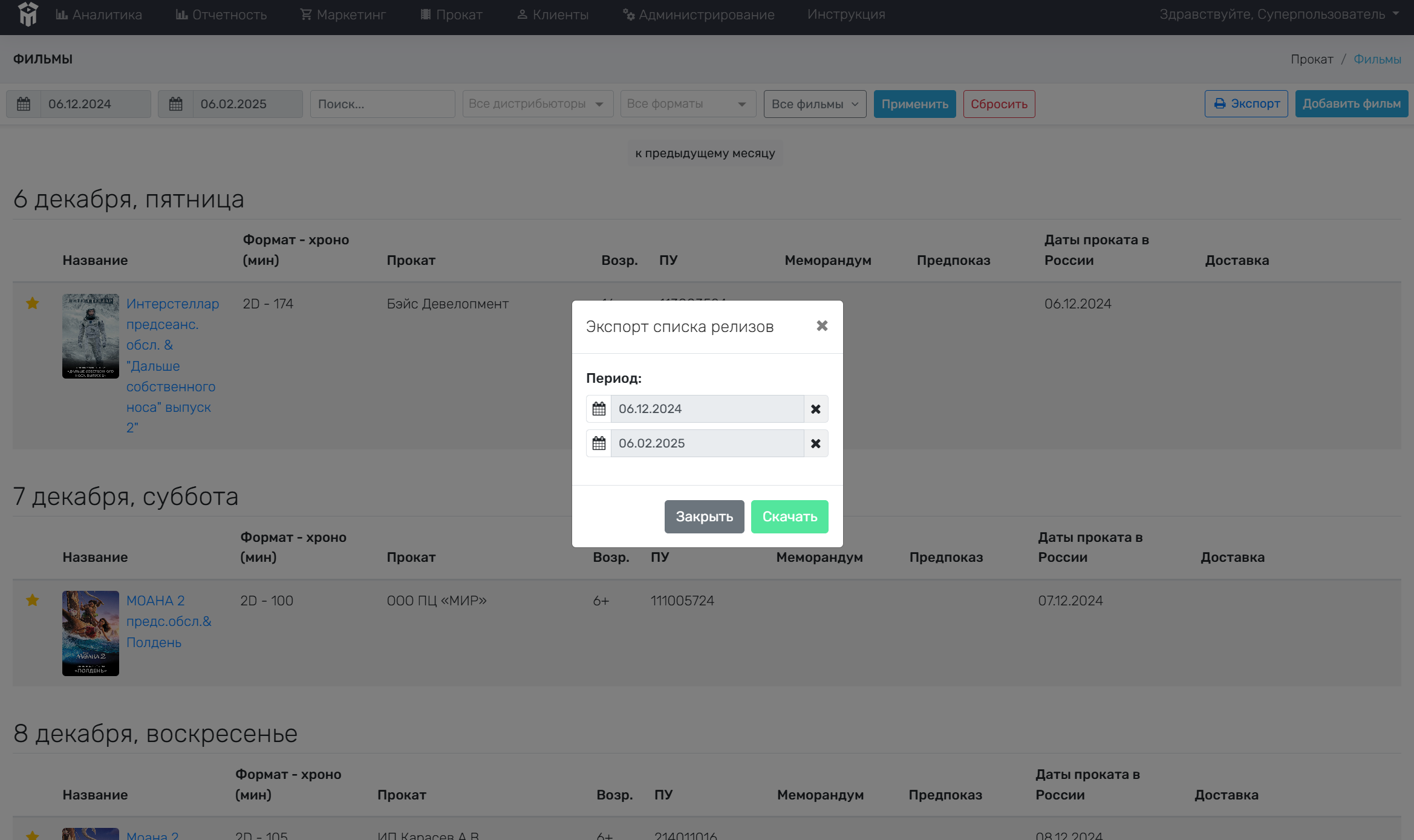
Task: Open the Отчетность menu
Action: [221, 15]
